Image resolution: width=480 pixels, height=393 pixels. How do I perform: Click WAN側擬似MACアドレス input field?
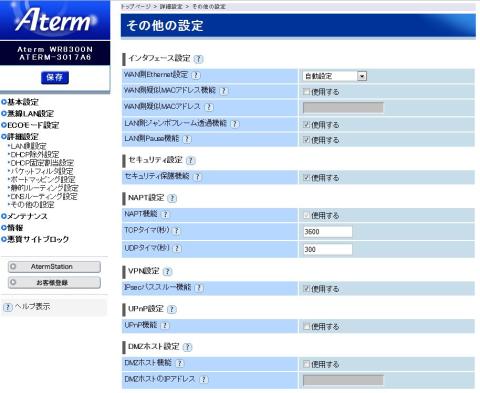tap(343, 108)
